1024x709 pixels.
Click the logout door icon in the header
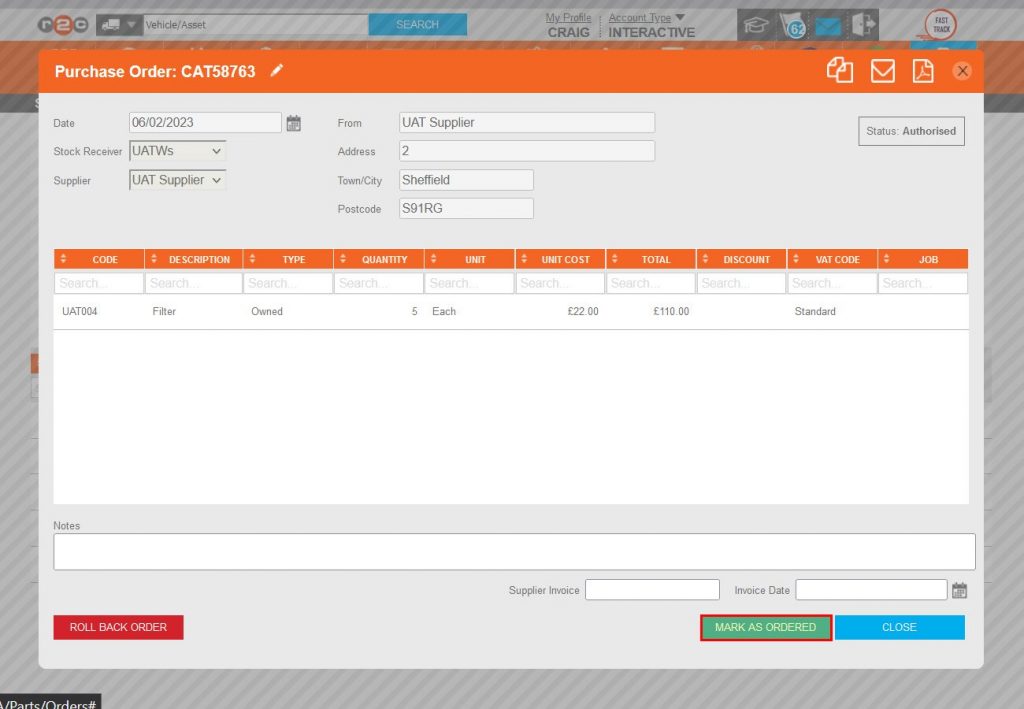click(x=862, y=24)
